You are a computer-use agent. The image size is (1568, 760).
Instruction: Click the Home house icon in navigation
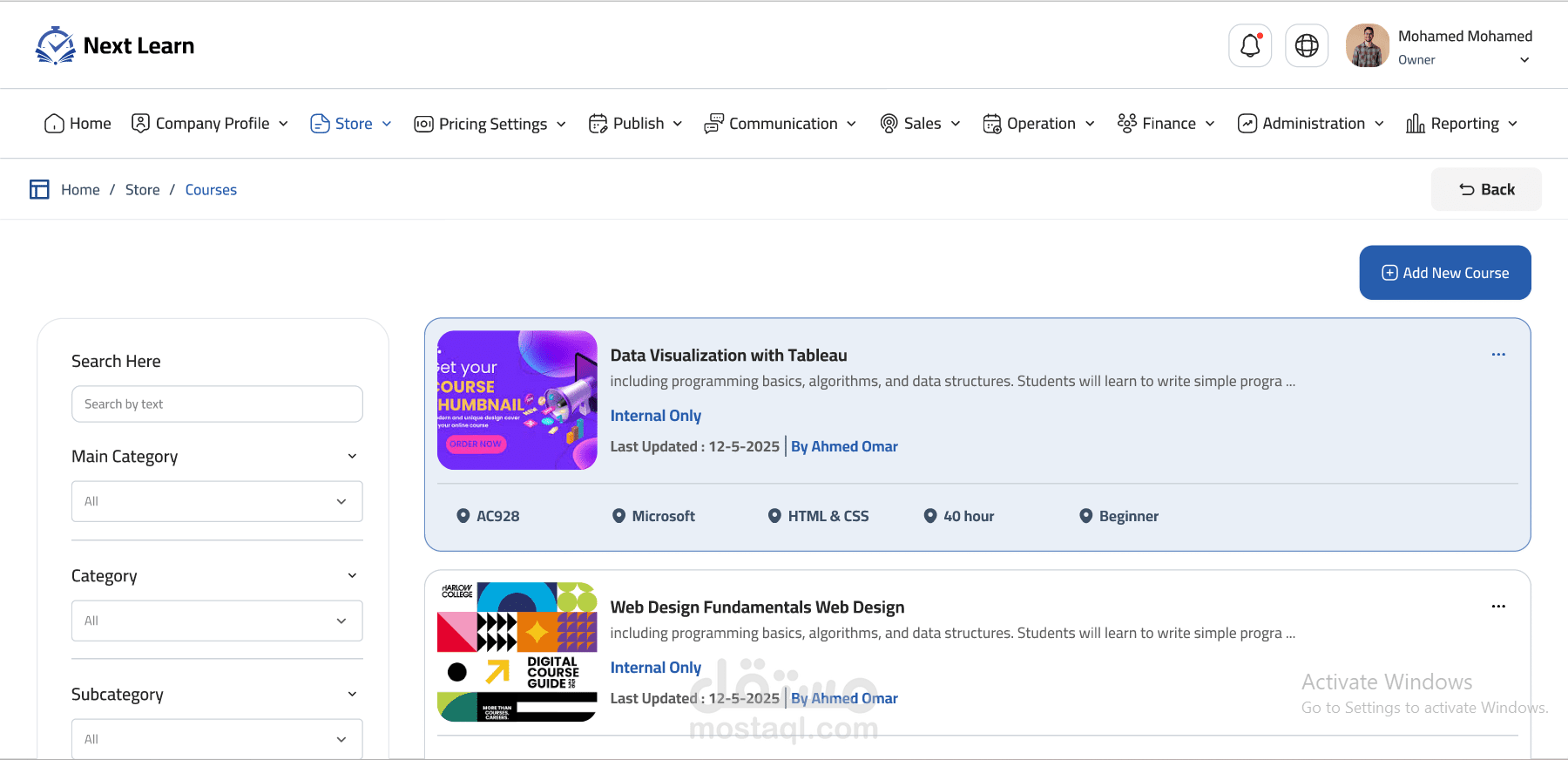pyautogui.click(x=54, y=124)
